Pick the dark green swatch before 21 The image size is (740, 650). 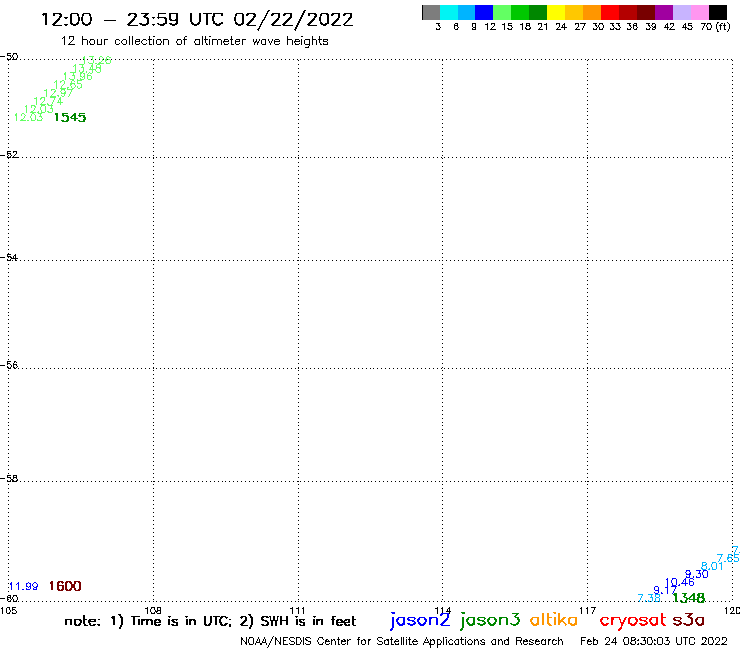[538, 13]
